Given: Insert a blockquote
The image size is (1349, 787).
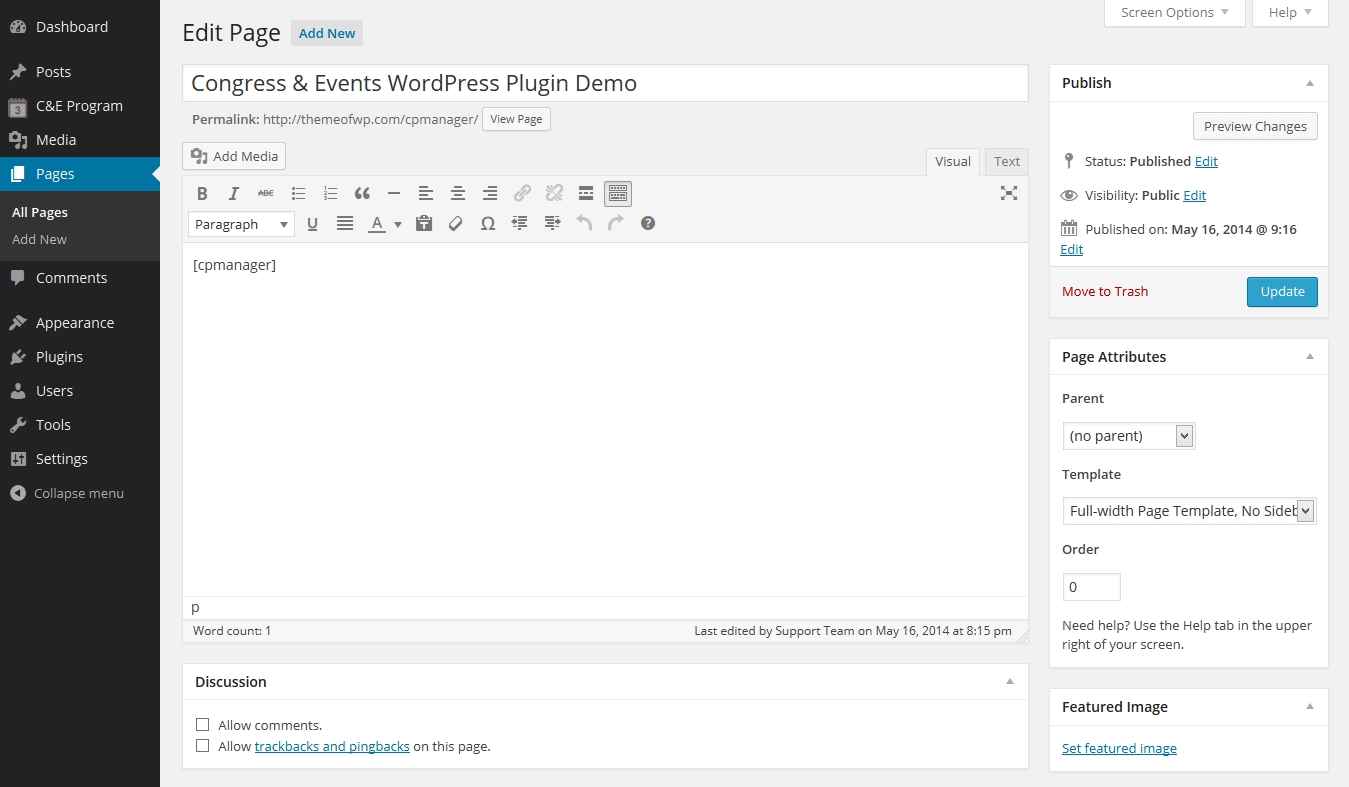Looking at the screenshot, I should point(362,193).
